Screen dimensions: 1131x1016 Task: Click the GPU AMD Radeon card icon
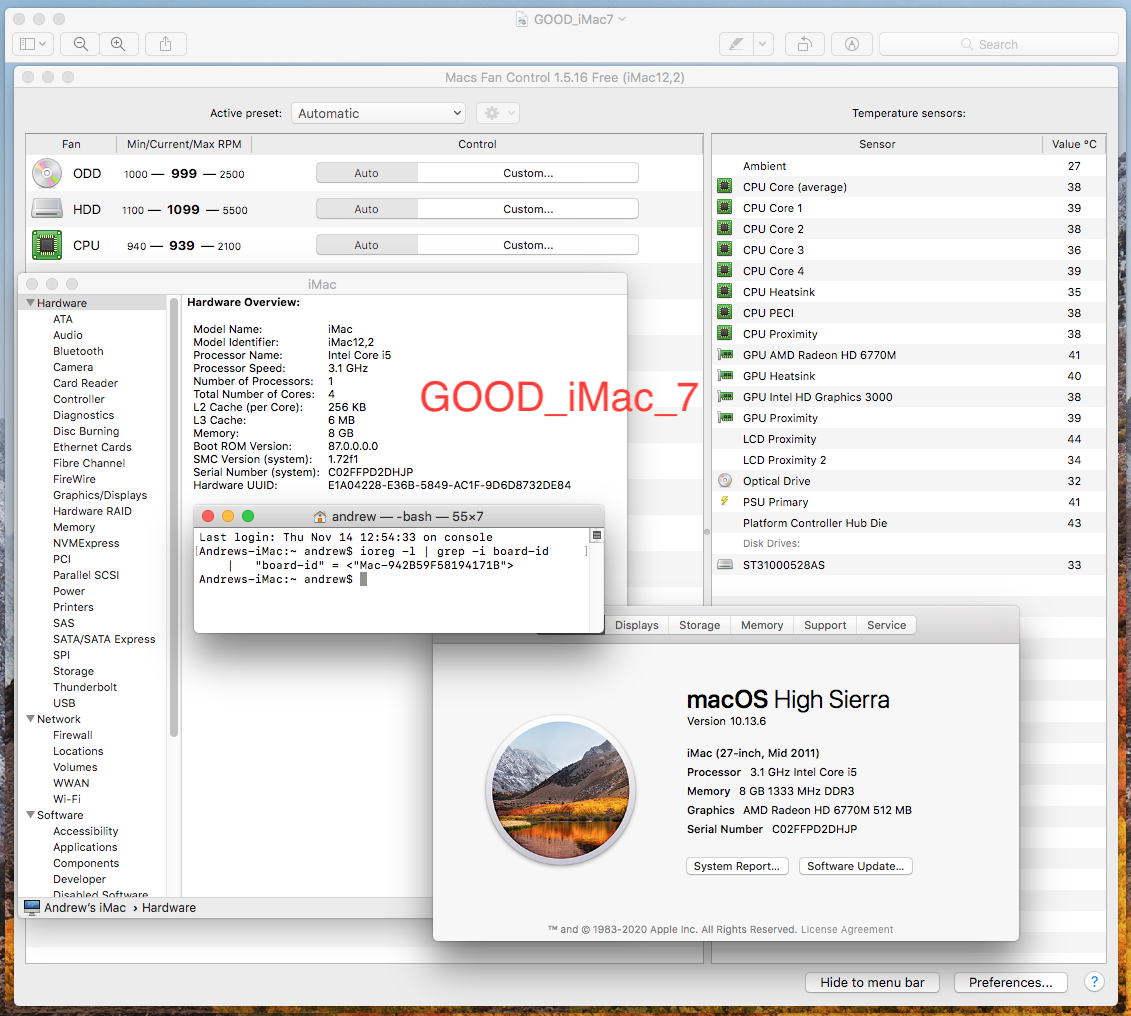[x=725, y=355]
